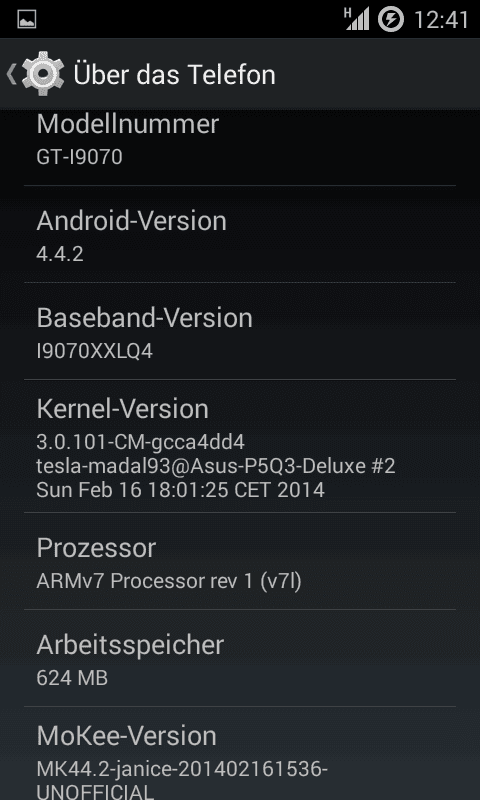Tap the kernel build date line
The height and width of the screenshot is (800, 480).
[x=180, y=489]
